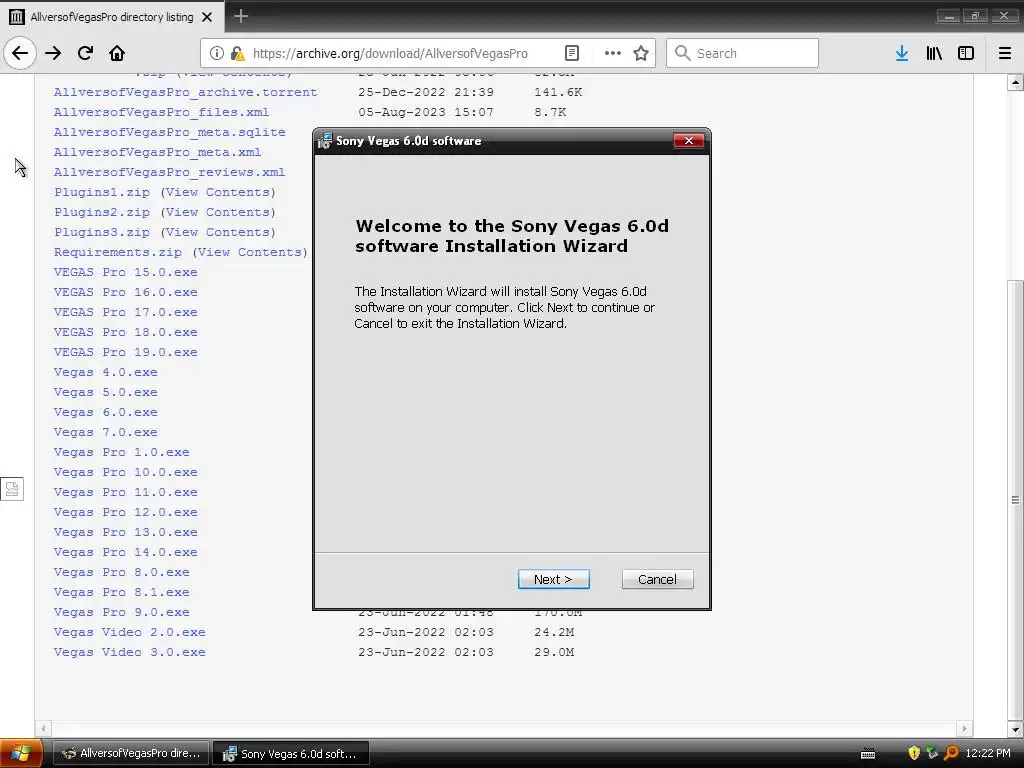The image size is (1024, 768).
Task: Open the Windows Start button
Action: tap(21, 753)
